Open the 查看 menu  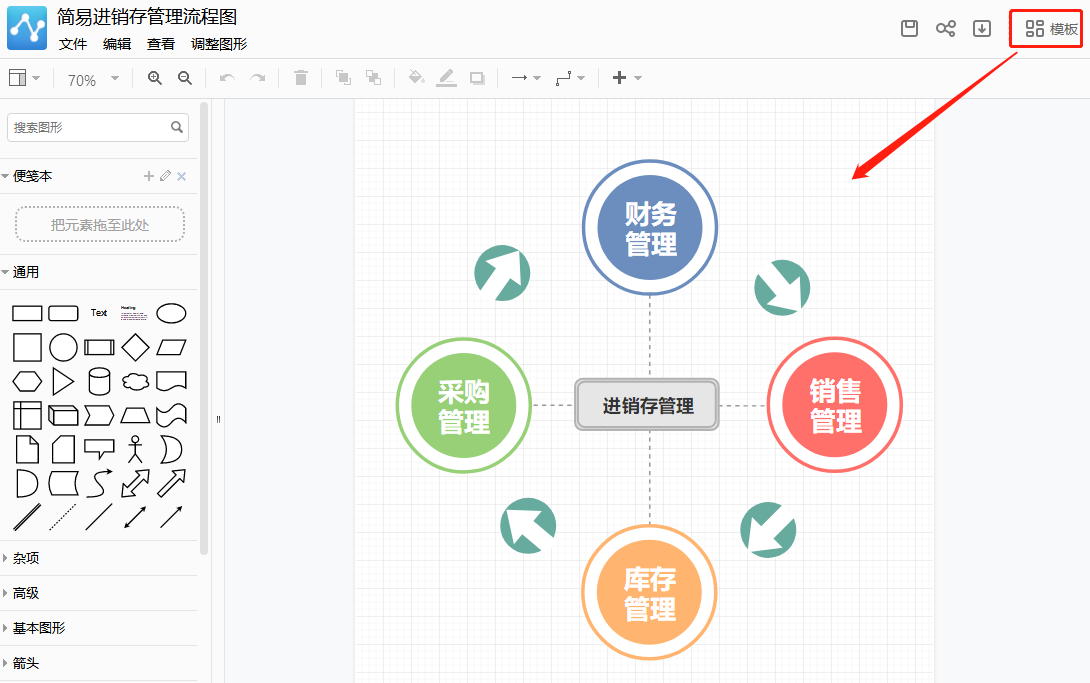coord(161,44)
